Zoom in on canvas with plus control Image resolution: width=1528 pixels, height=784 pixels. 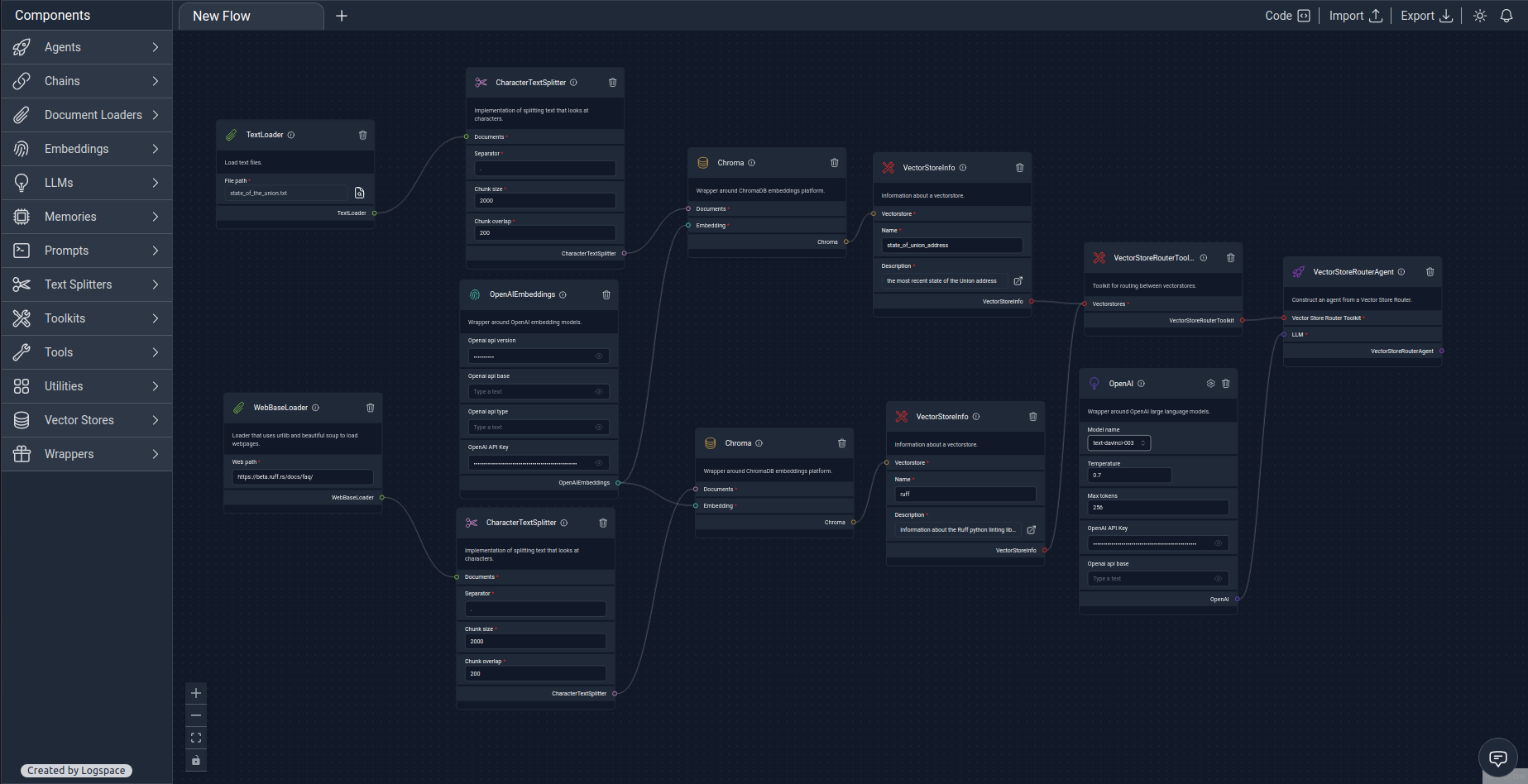point(196,693)
